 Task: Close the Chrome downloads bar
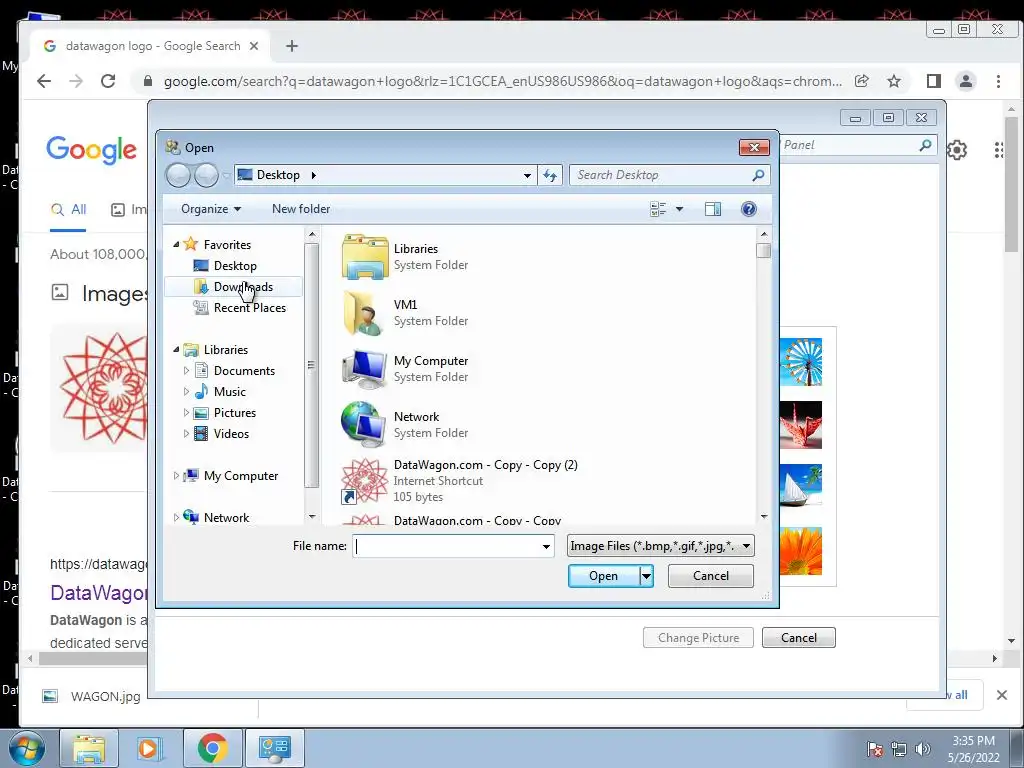tap(1001, 696)
